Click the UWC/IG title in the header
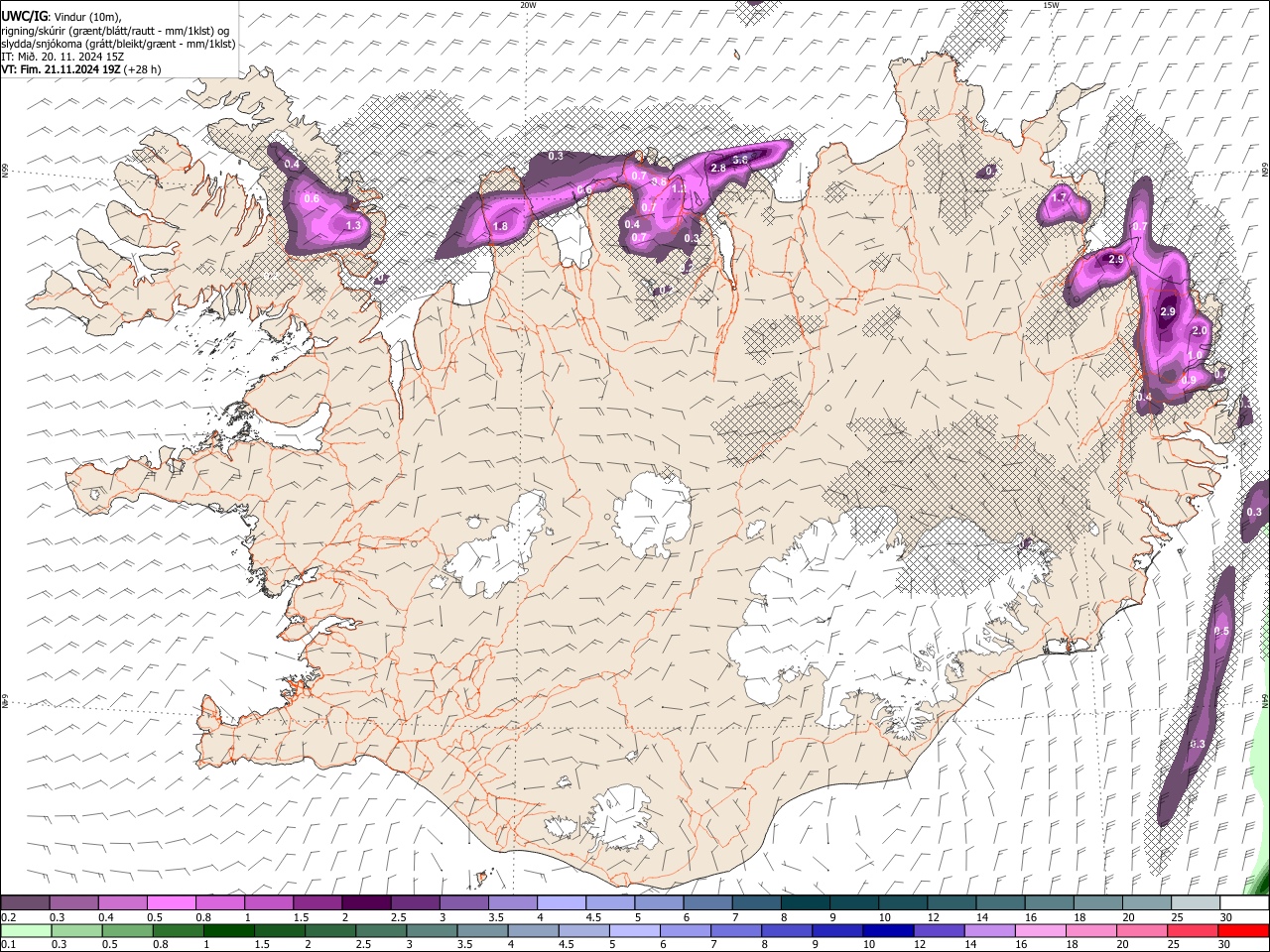1270x952 pixels. click(x=24, y=17)
